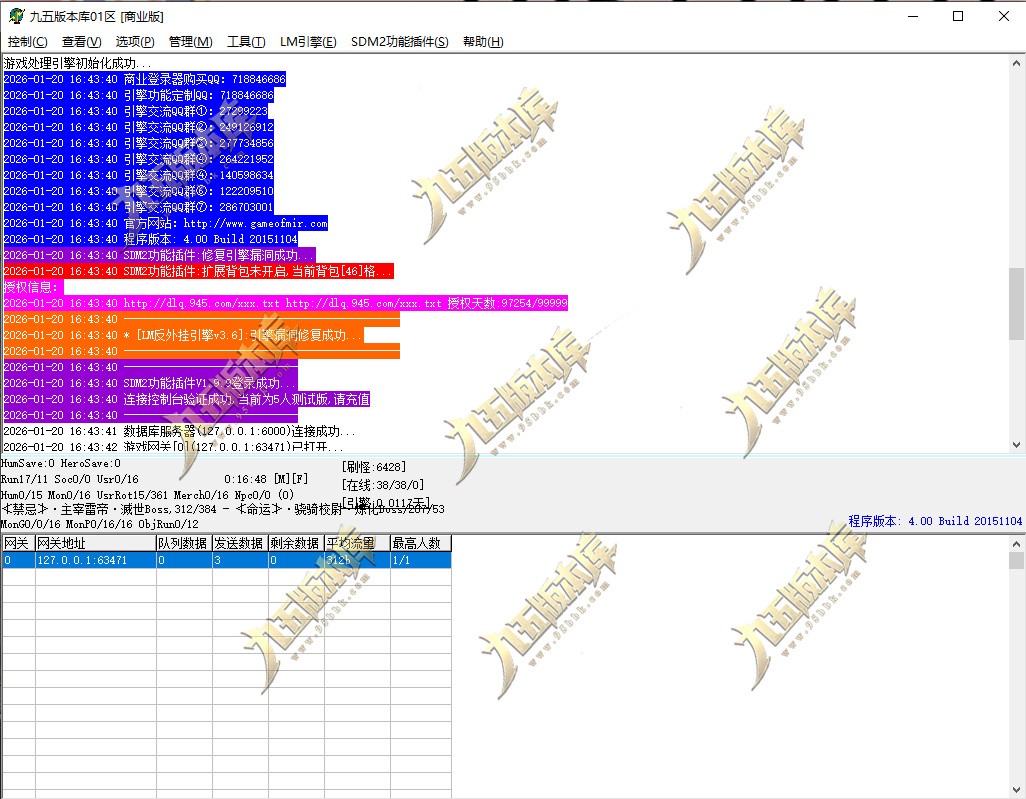The width and height of the screenshot is (1026, 799).
Task: Click the gateway list scroll up arrow
Action: point(1016,544)
